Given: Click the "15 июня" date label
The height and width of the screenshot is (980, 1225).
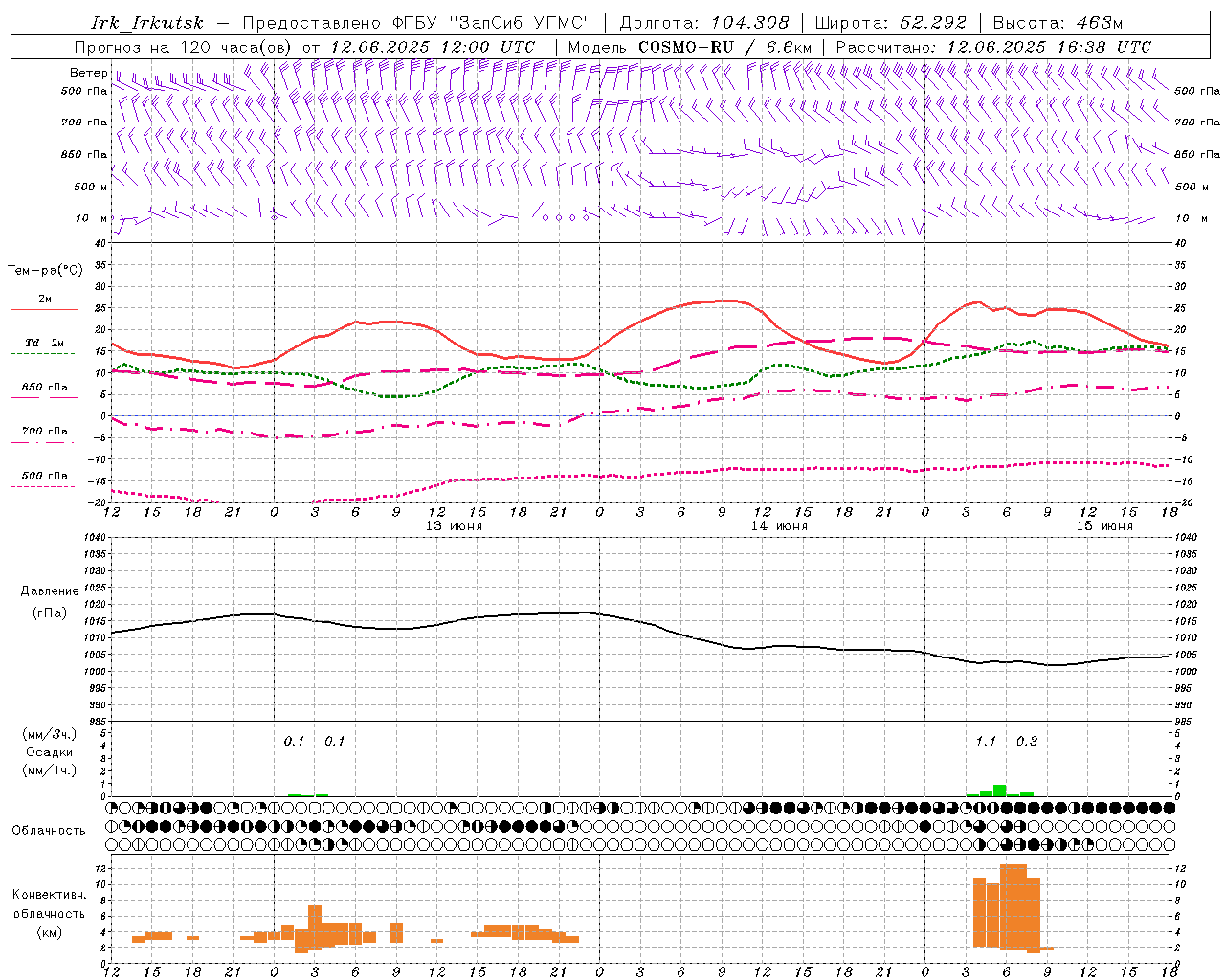Looking at the screenshot, I should pyautogui.click(x=1104, y=526).
